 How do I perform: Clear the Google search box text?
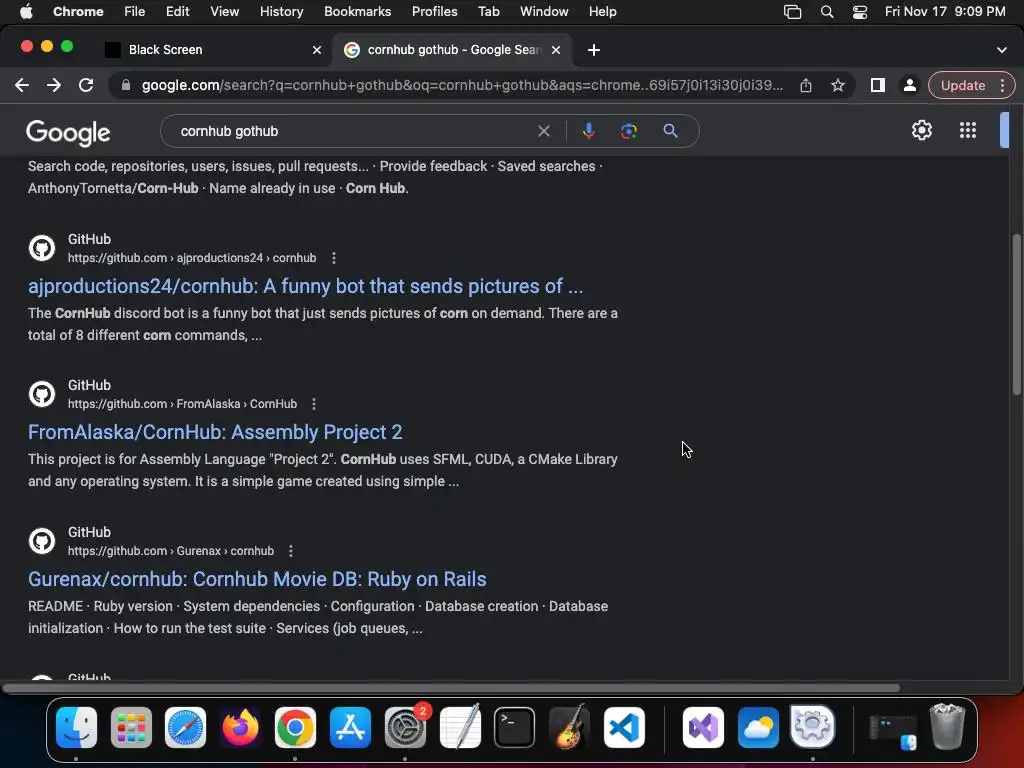pos(543,131)
